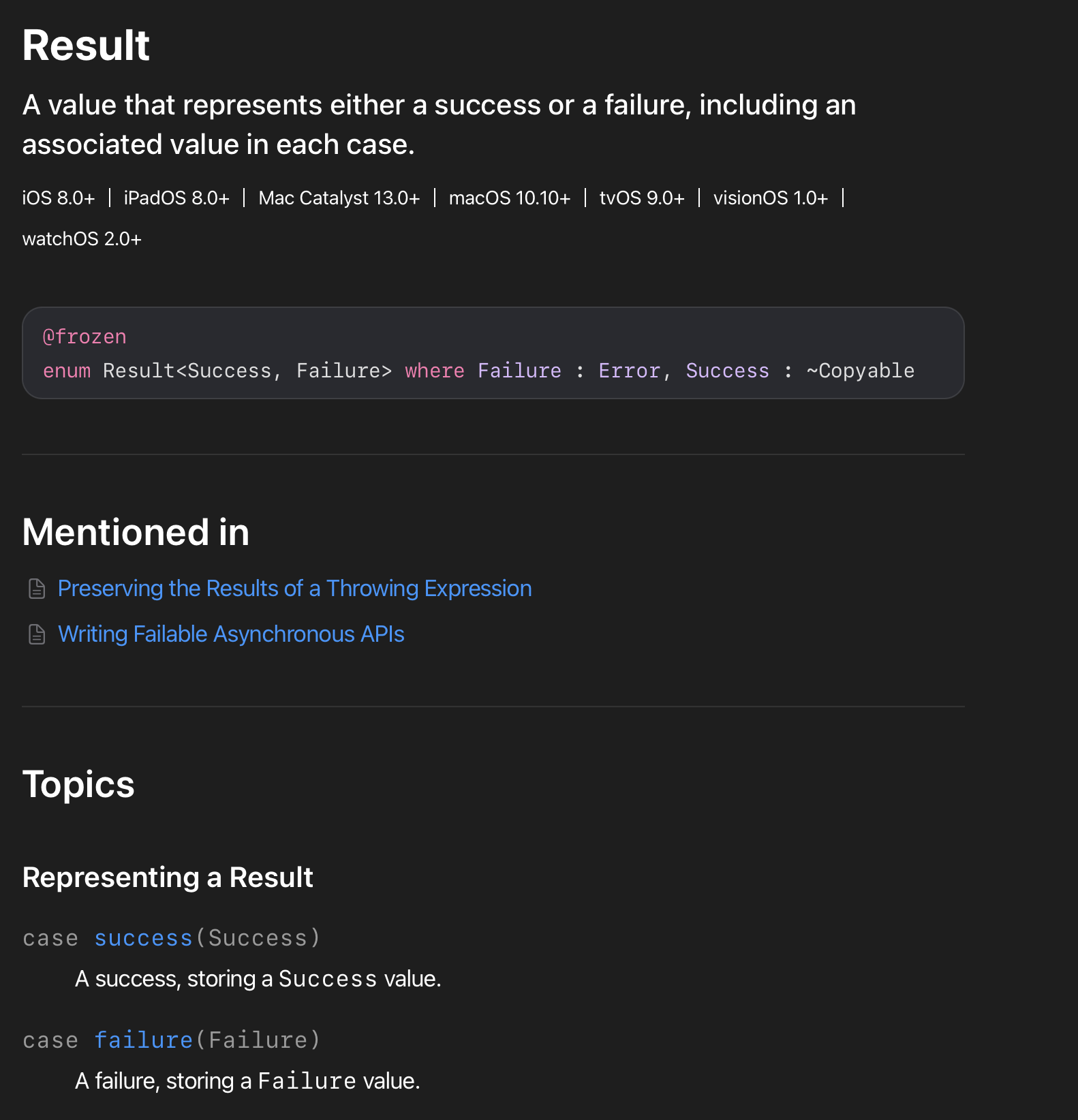Open the success case symbol link

[143, 938]
